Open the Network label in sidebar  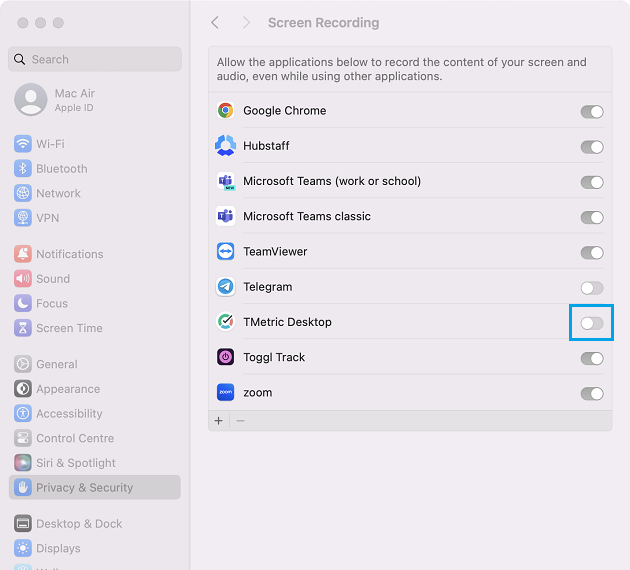(58, 193)
